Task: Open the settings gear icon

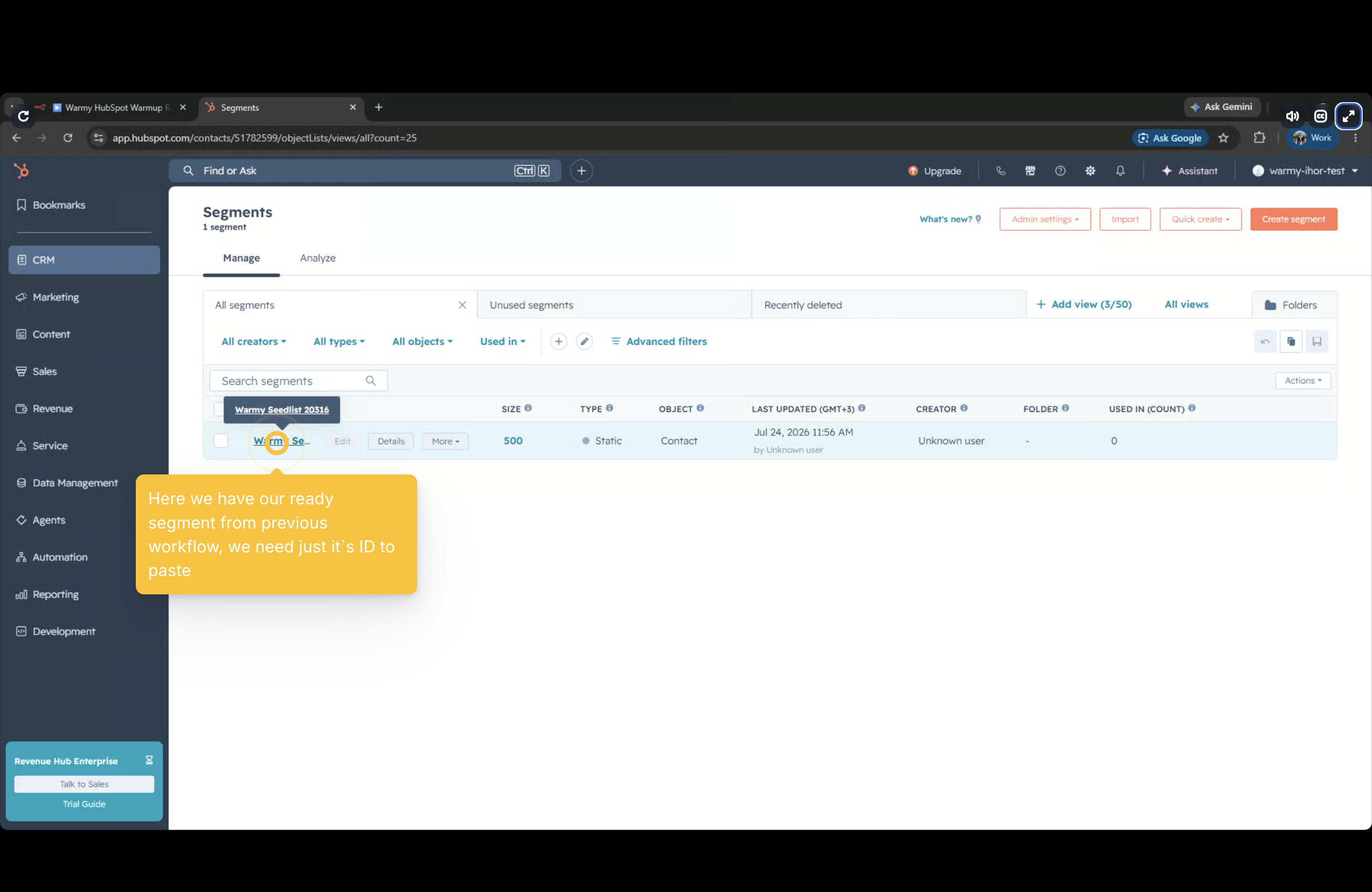Action: coord(1090,171)
